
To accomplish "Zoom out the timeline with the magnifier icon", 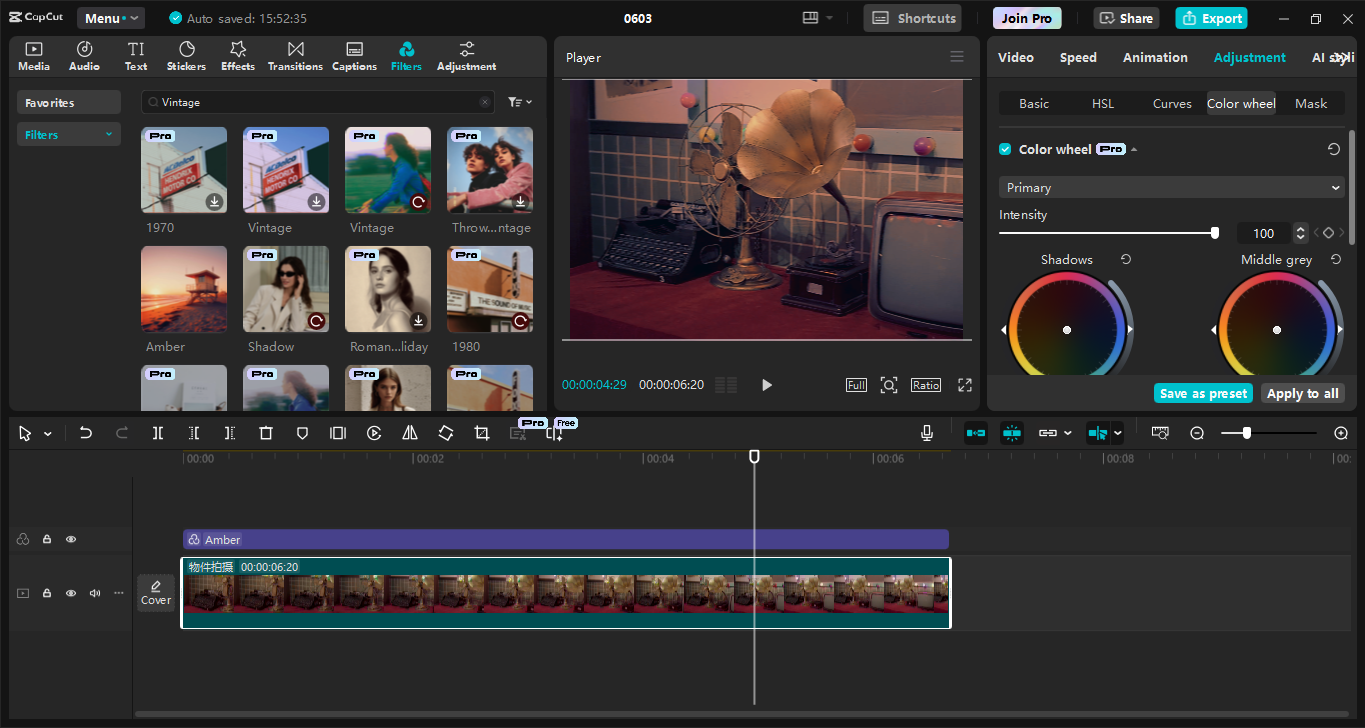I will (x=1197, y=432).
